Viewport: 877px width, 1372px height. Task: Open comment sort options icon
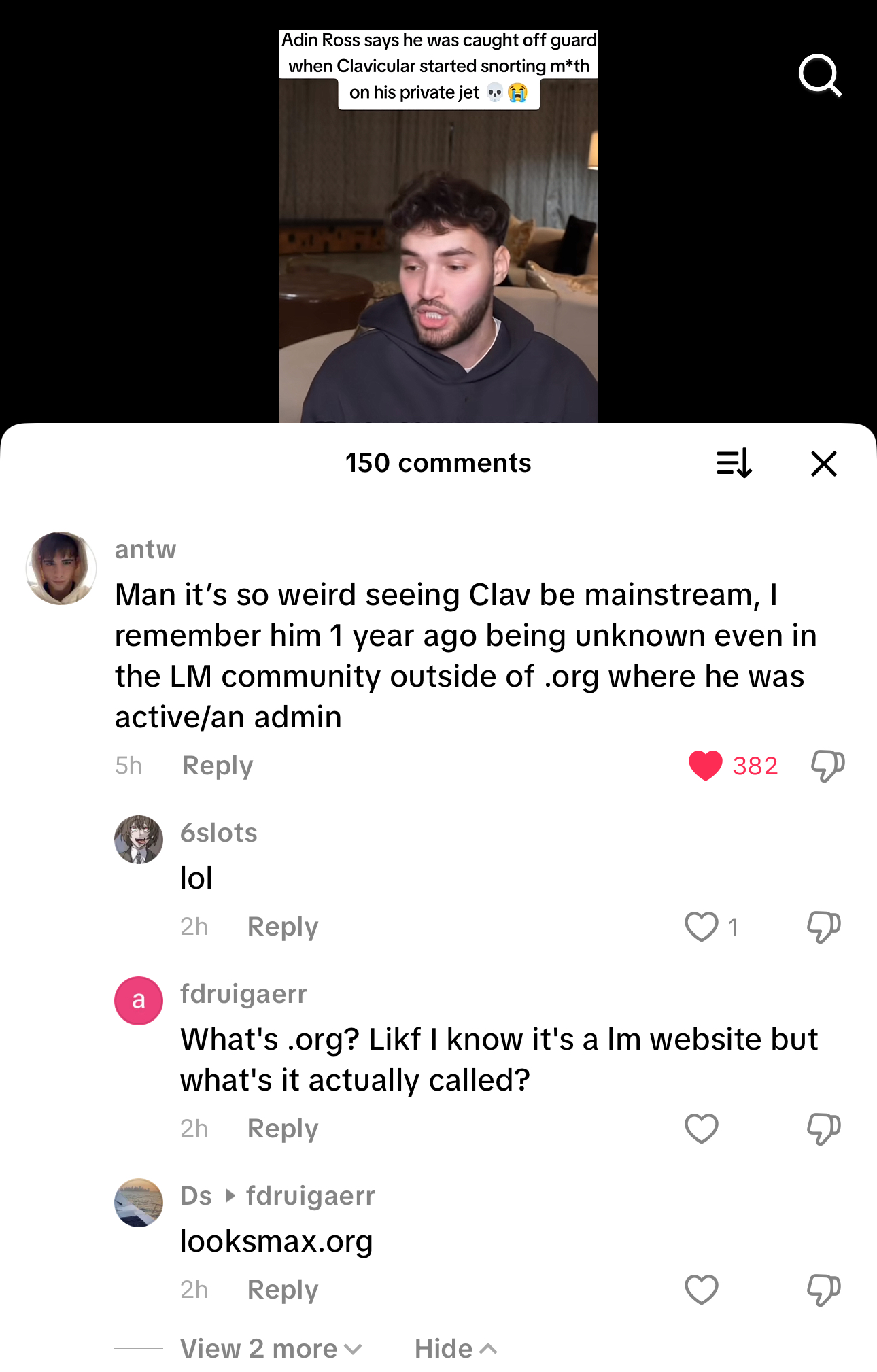734,464
